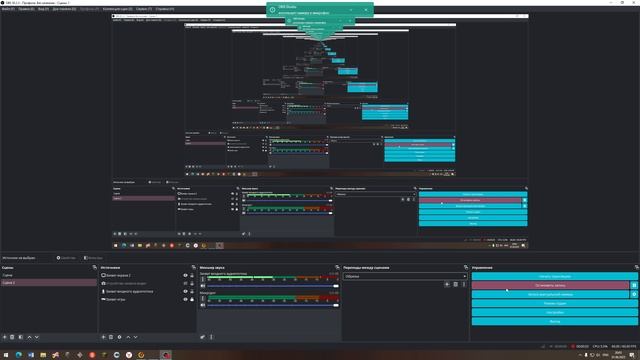
Task: Pause the recording with pause icon
Action: (634, 285)
